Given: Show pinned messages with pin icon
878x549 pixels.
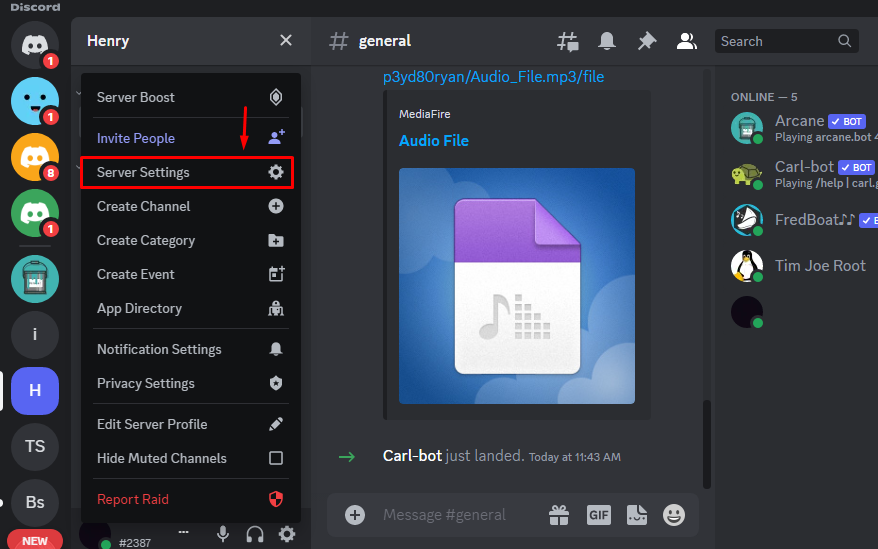Looking at the screenshot, I should 647,41.
